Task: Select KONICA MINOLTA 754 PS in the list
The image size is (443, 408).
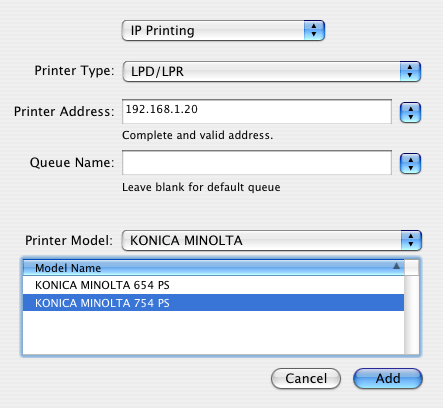Action: 213,303
